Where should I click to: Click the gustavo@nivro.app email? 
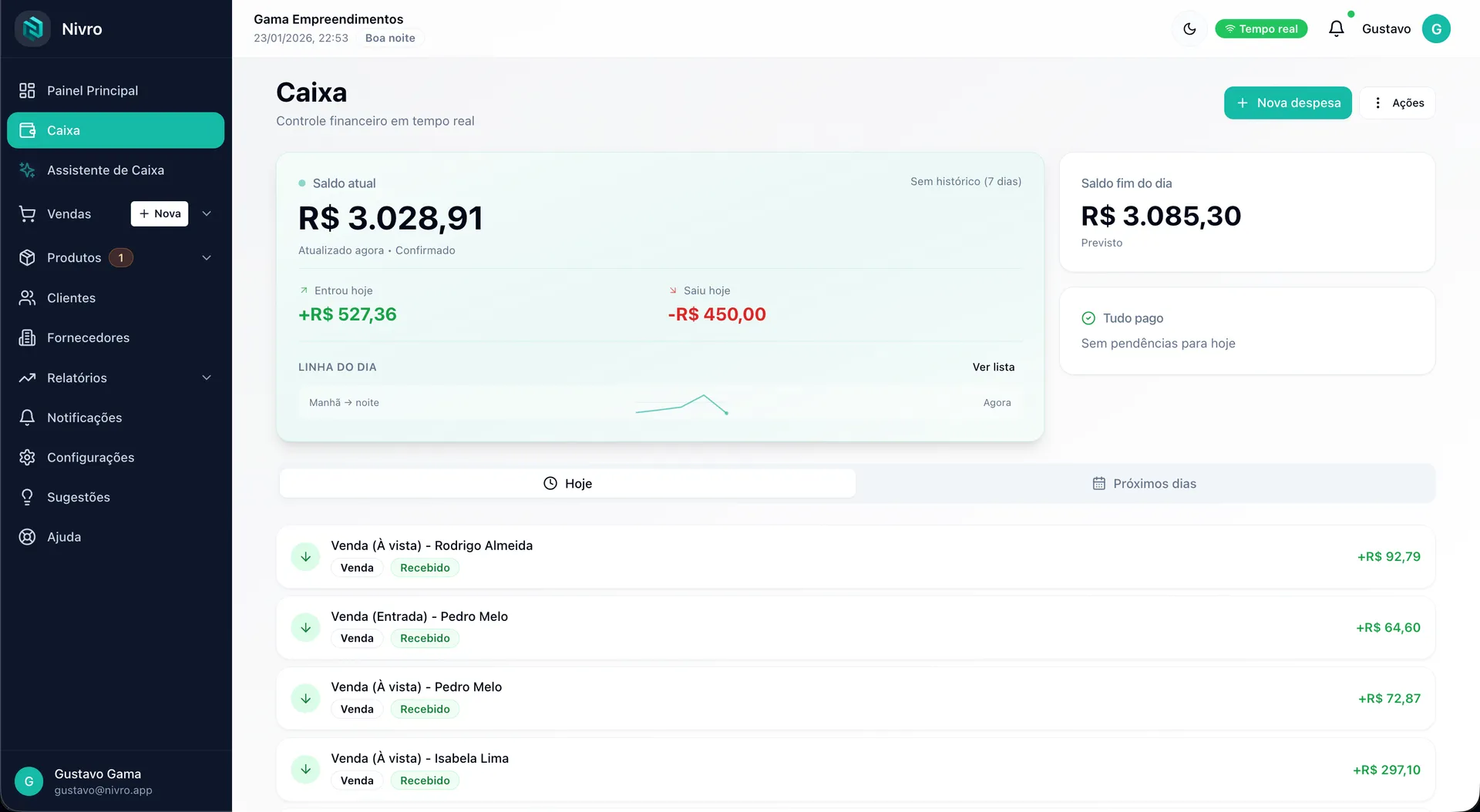pyautogui.click(x=103, y=790)
